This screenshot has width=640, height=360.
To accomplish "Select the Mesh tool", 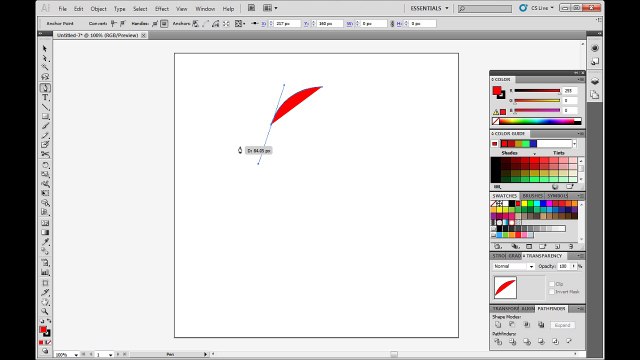I will 45,223.
